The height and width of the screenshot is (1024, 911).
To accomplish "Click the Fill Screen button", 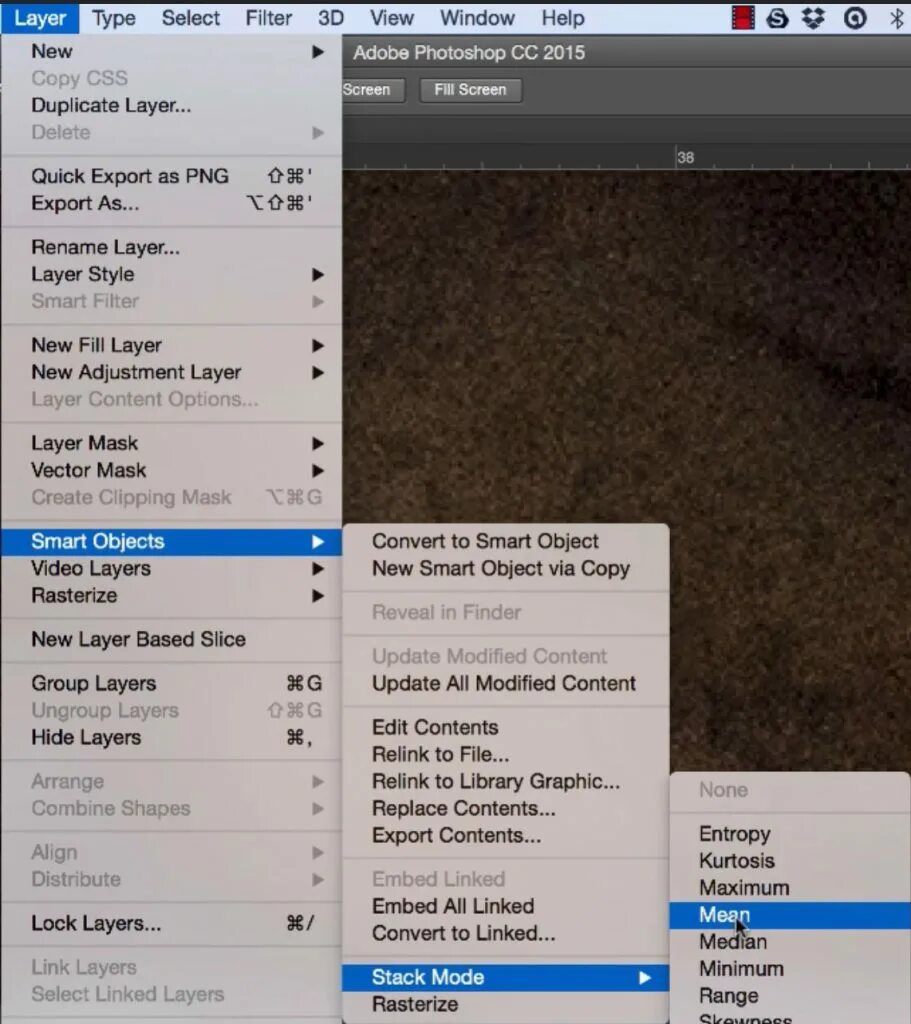I will 470,89.
